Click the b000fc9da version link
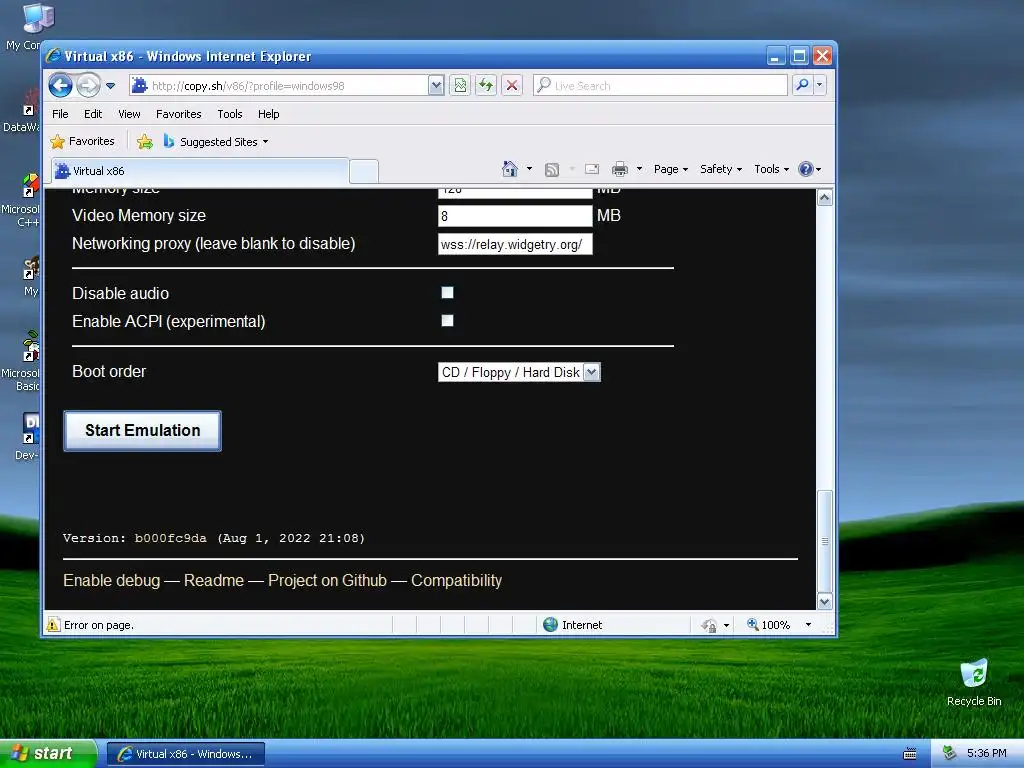This screenshot has height=768, width=1024. tap(170, 538)
